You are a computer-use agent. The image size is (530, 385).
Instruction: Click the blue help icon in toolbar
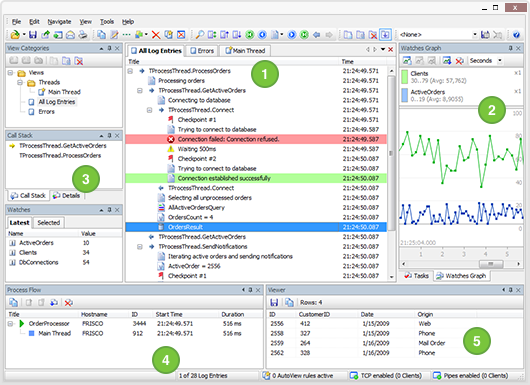(x=516, y=34)
